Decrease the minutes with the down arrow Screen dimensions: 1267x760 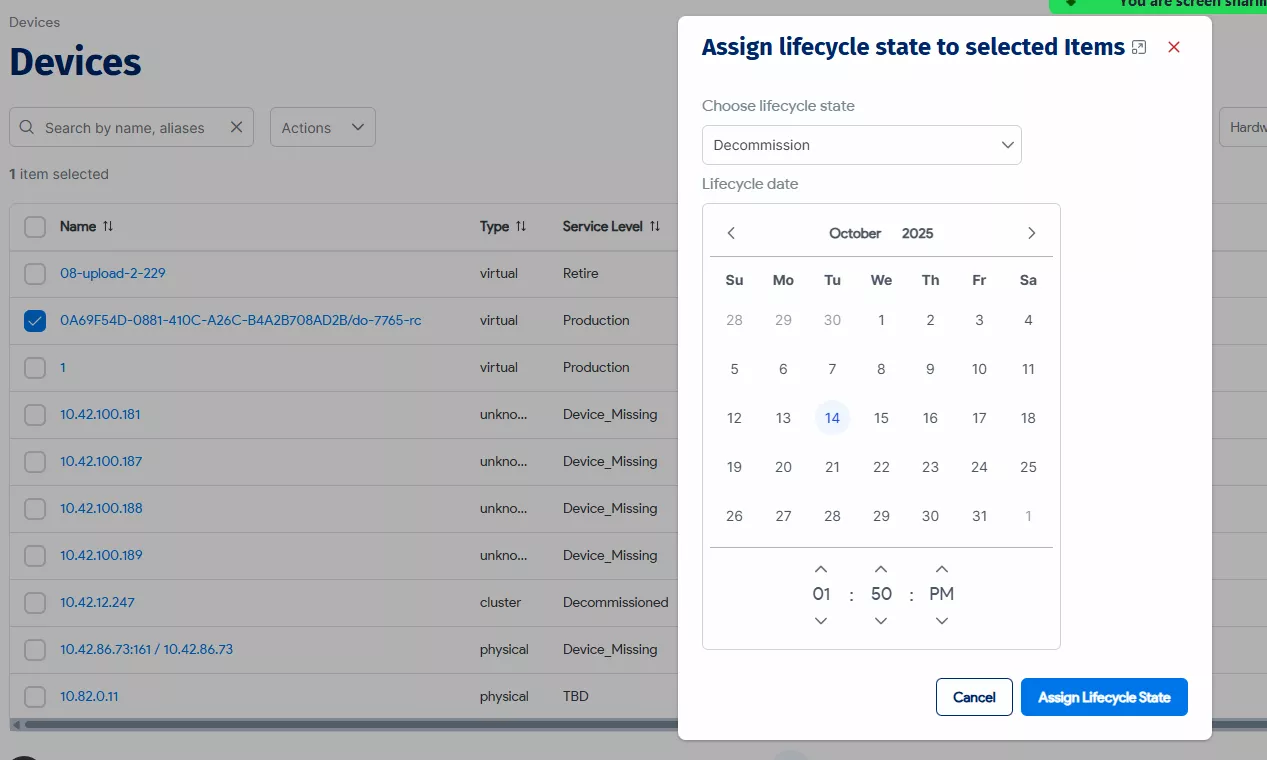pyautogui.click(x=881, y=621)
